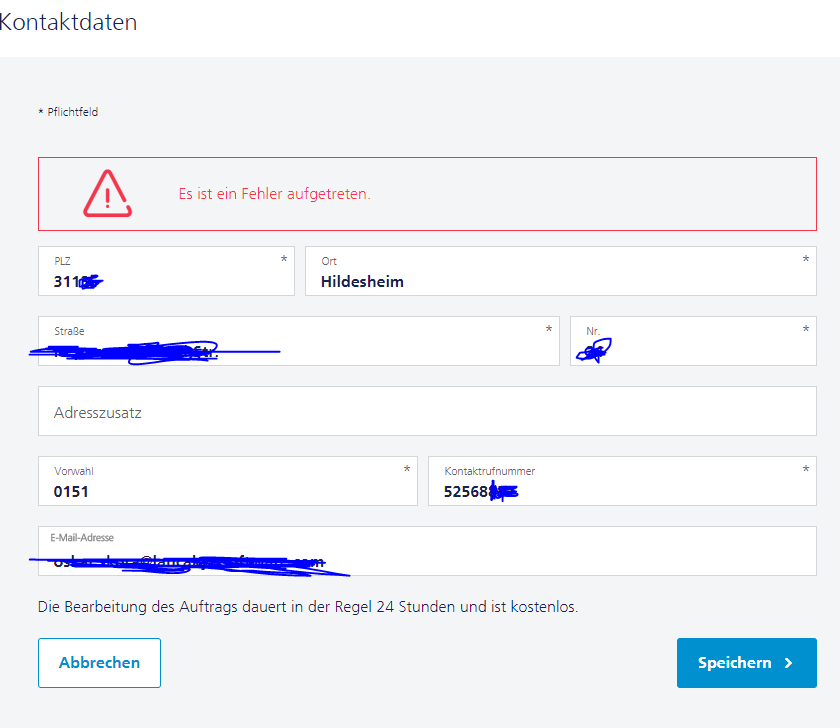
Task: Select the Straße input field
Action: [x=298, y=341]
